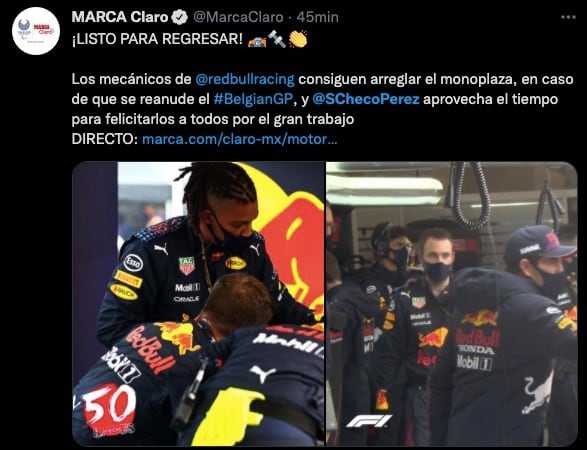Open the #BelgianGP hashtag
Viewport: 587px width, 450px height.
tap(253, 99)
